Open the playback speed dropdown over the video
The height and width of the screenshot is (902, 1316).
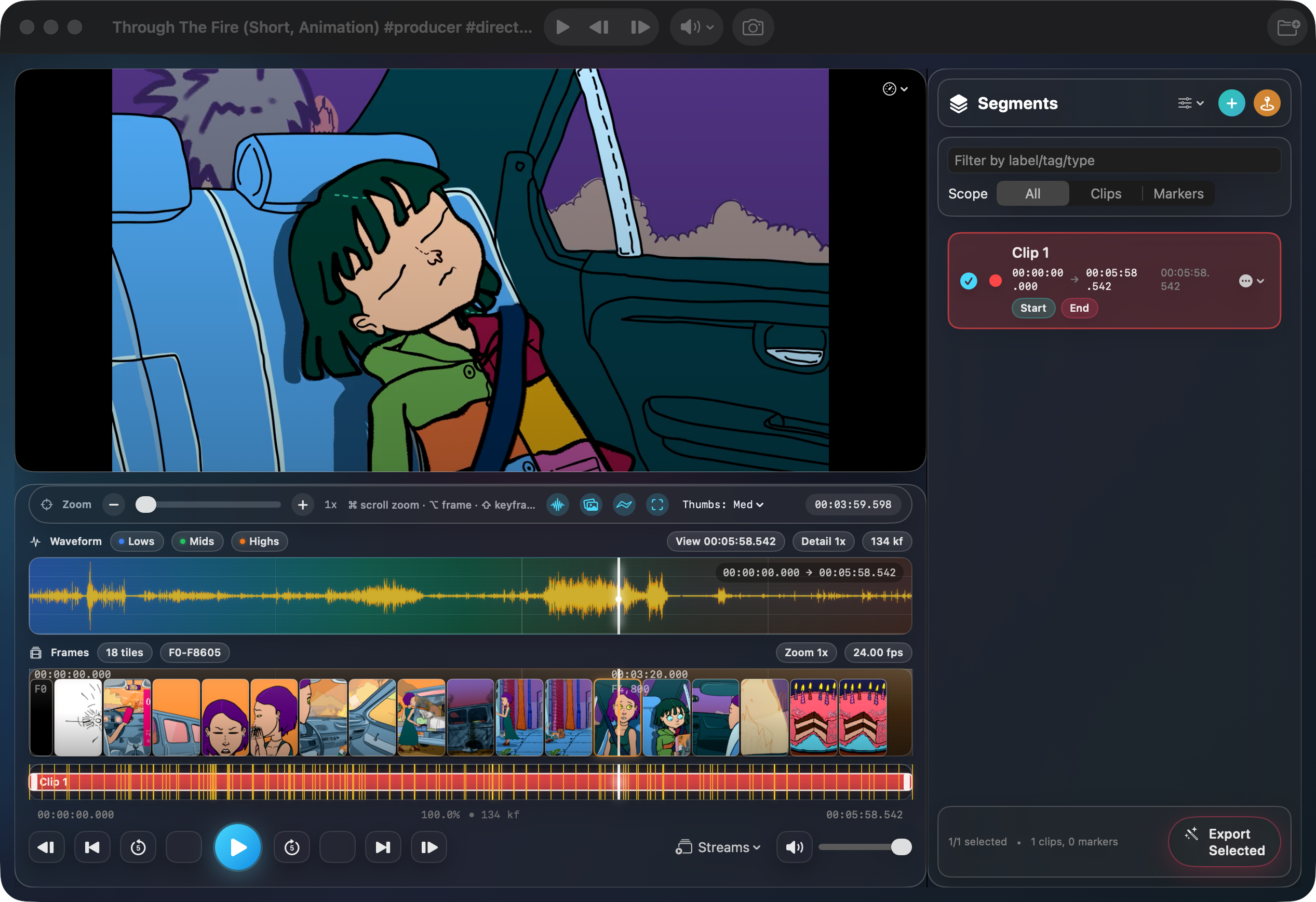coord(894,89)
